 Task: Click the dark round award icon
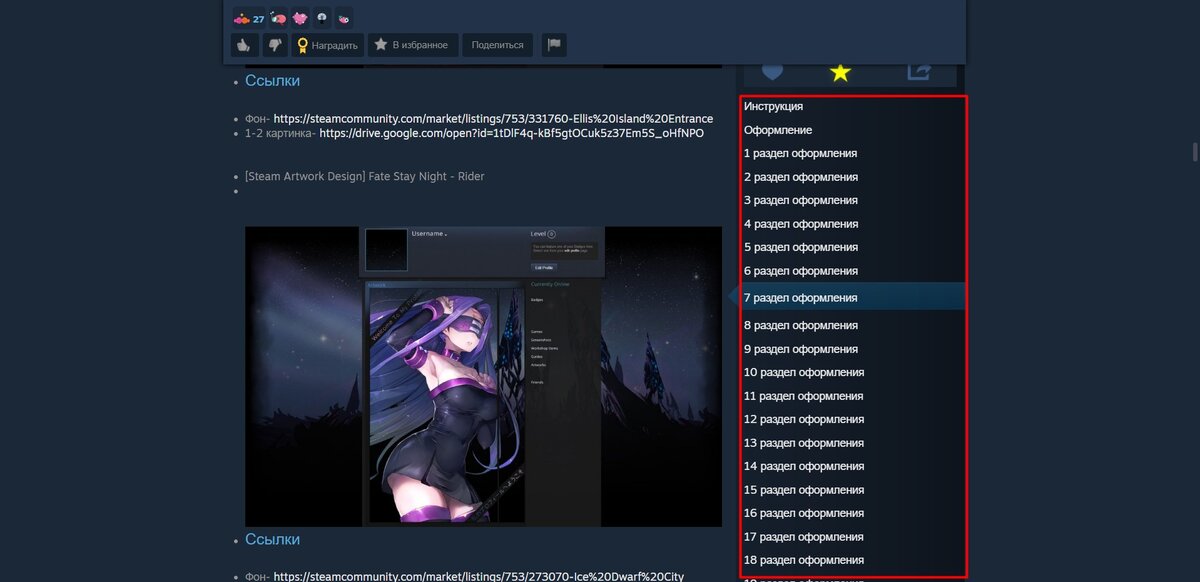pos(322,17)
